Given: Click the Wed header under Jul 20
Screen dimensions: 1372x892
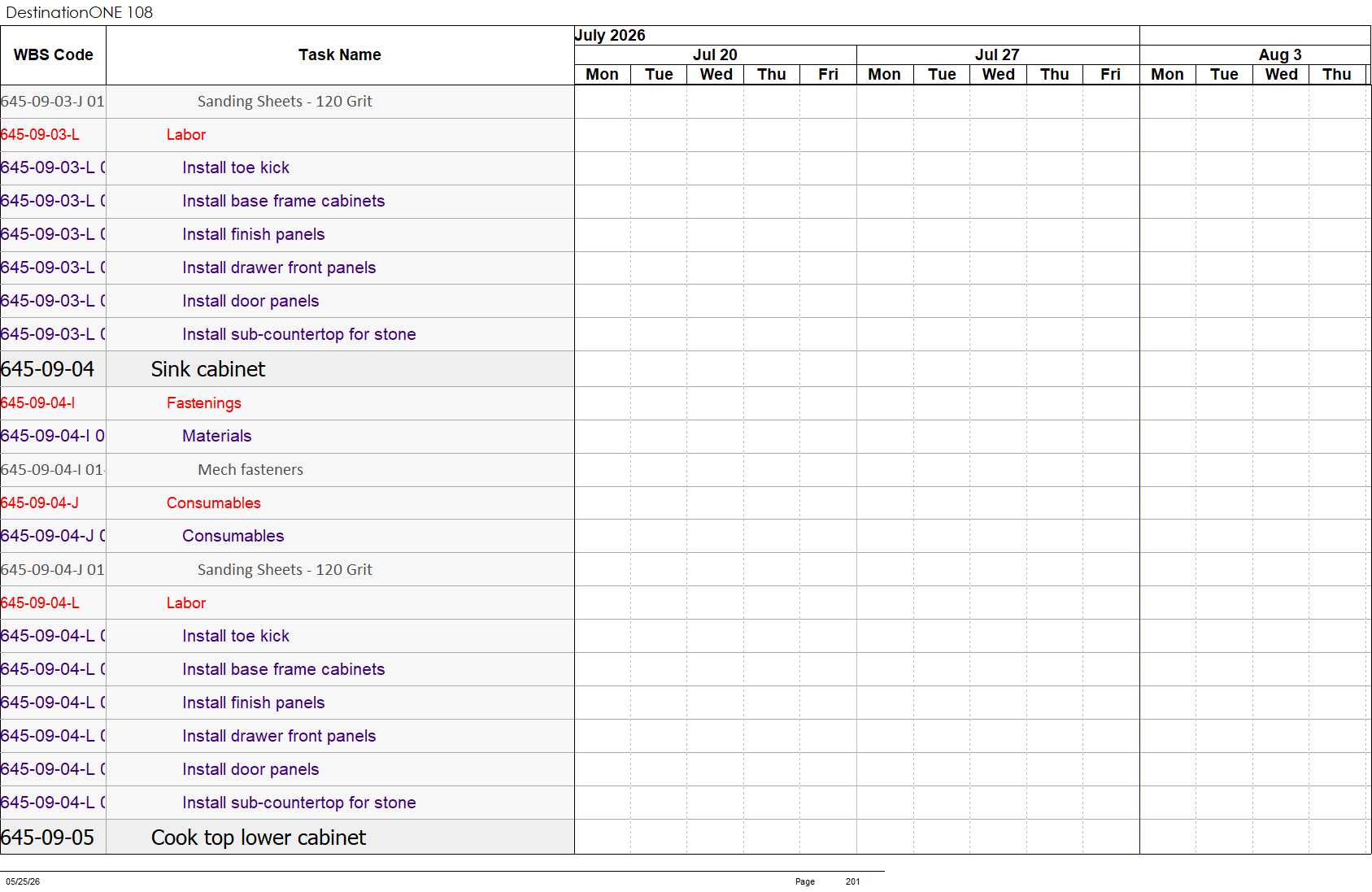Looking at the screenshot, I should [x=716, y=75].
